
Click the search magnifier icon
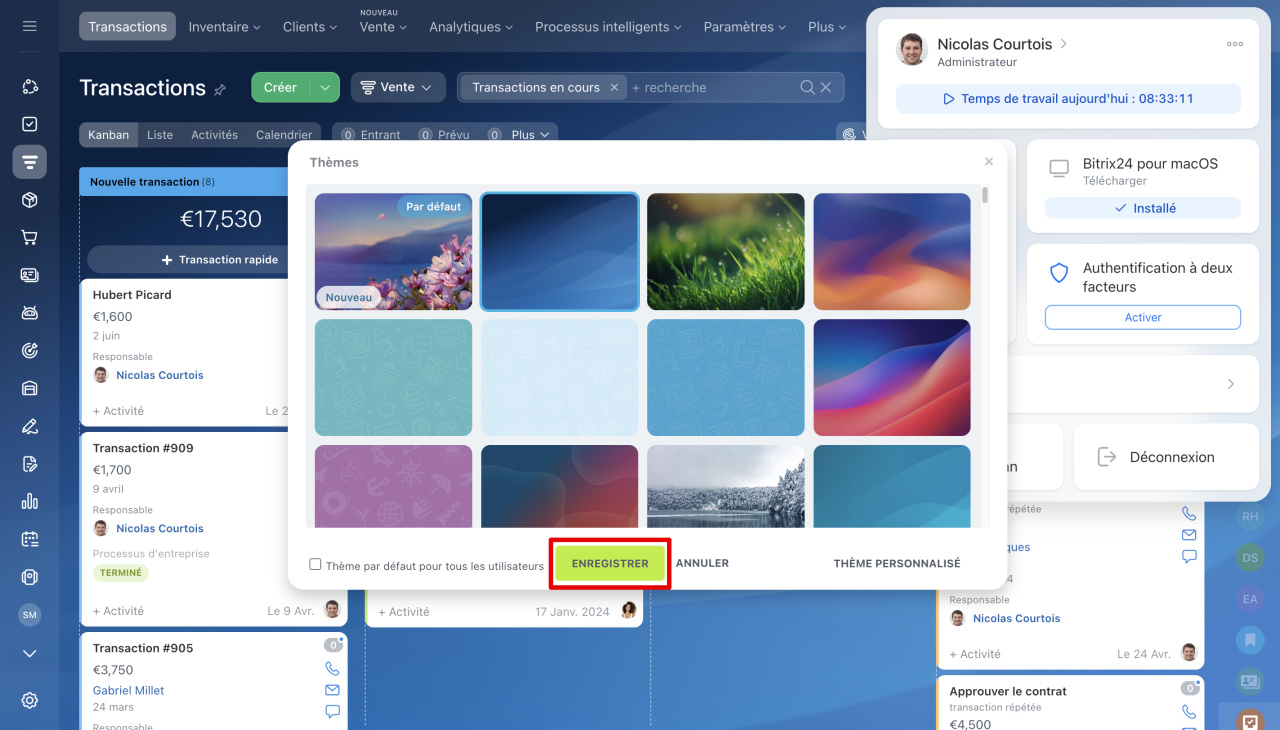(808, 87)
